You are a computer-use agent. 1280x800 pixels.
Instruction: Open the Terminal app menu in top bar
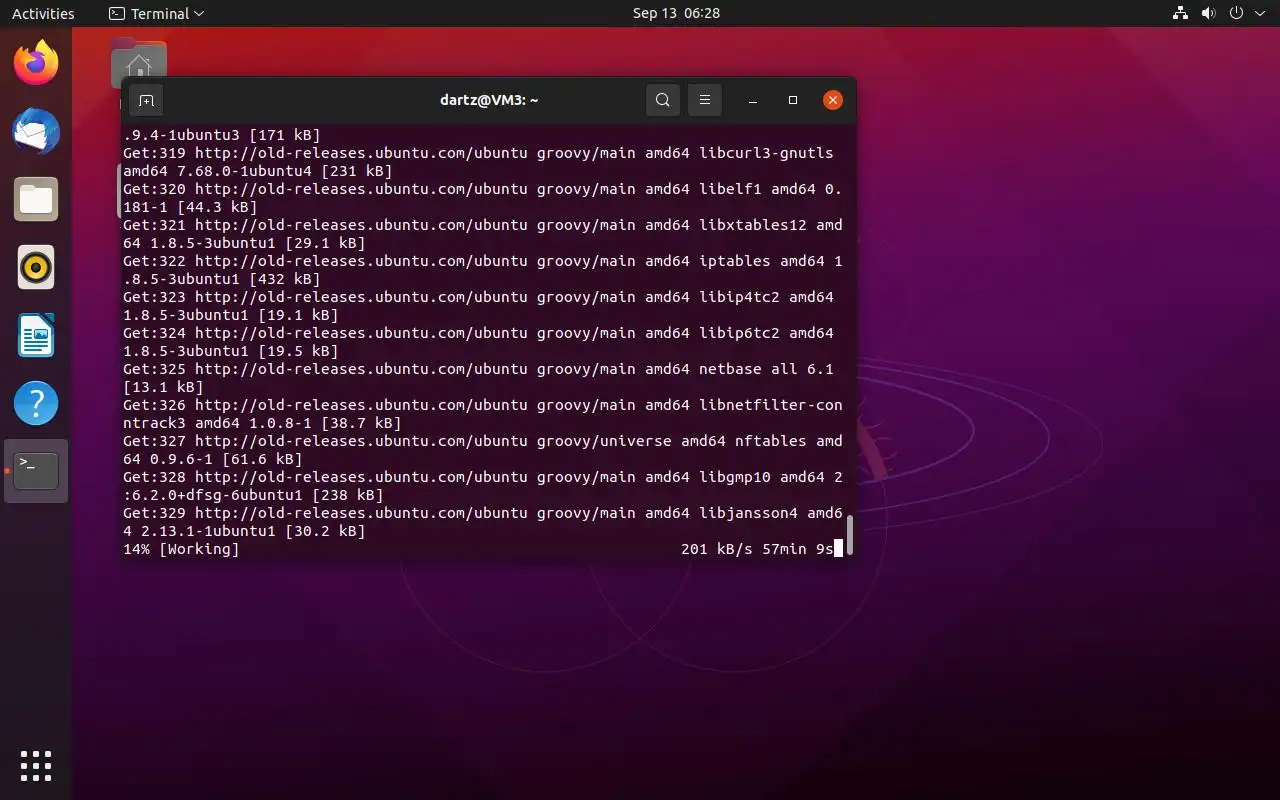tap(156, 13)
